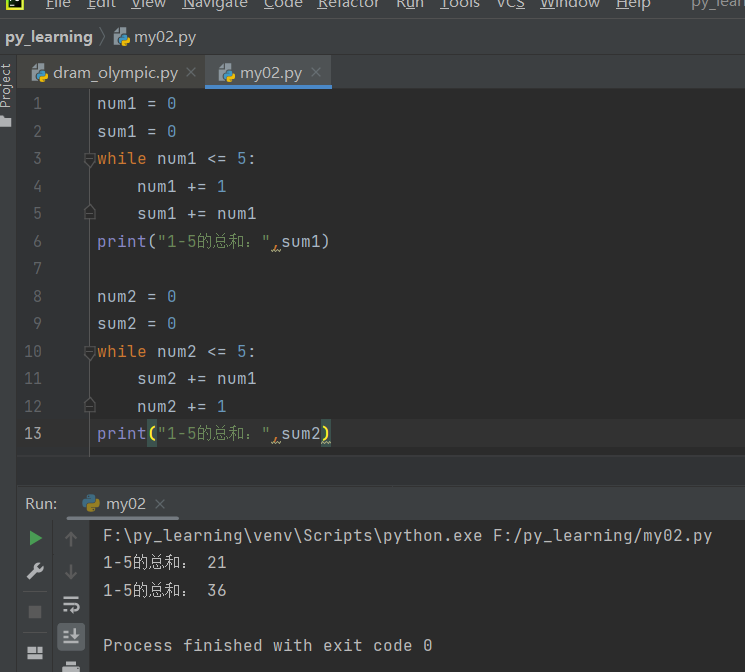This screenshot has height=672, width=745.
Task: Click fold end marker at line 5
Action: [89, 213]
